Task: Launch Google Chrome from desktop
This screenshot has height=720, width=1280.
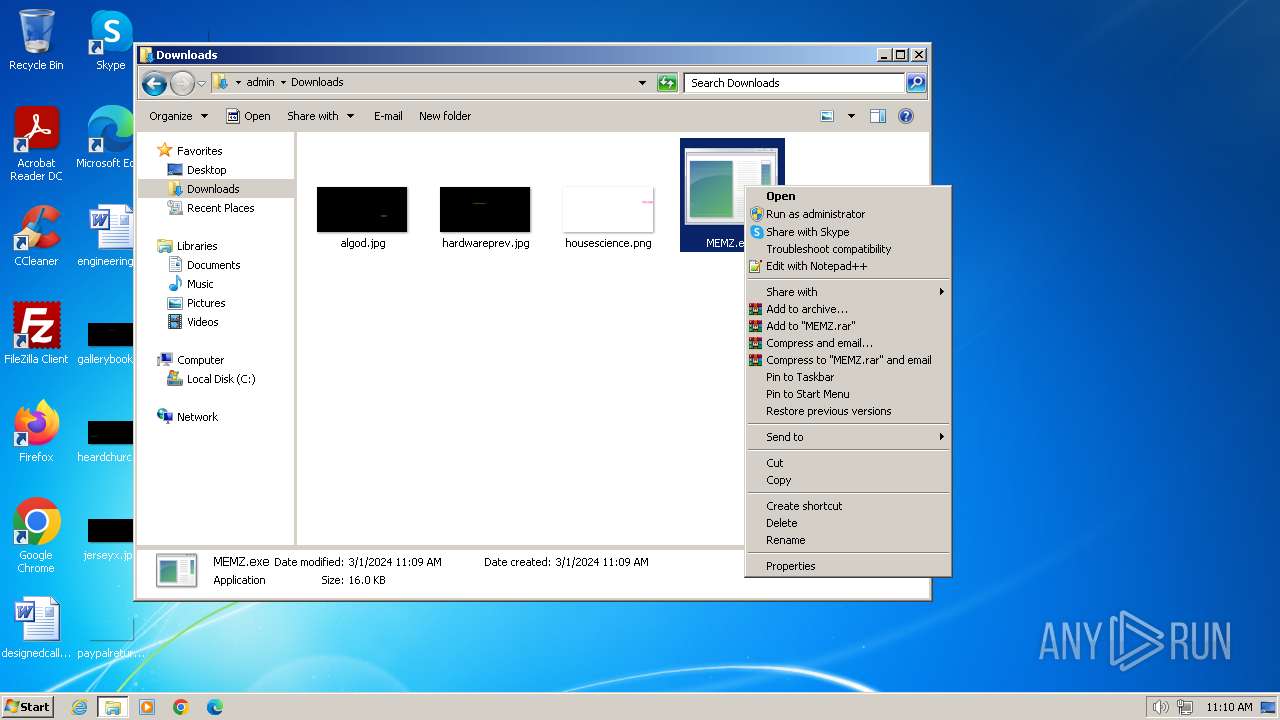Action: (36, 536)
